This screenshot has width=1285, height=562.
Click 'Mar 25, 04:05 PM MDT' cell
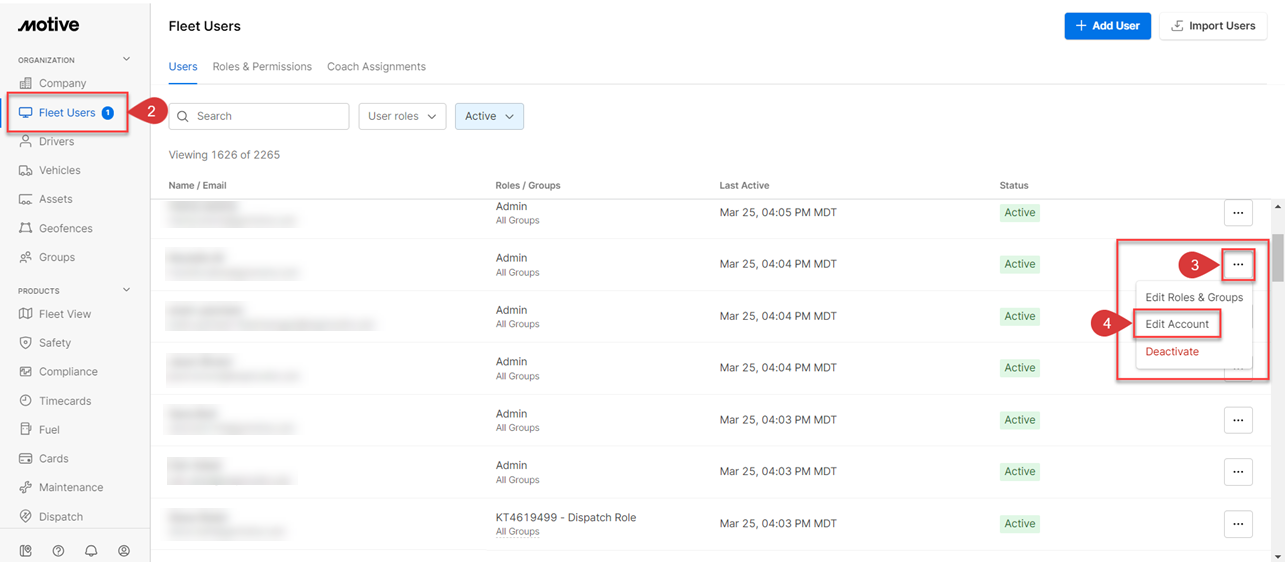point(778,213)
